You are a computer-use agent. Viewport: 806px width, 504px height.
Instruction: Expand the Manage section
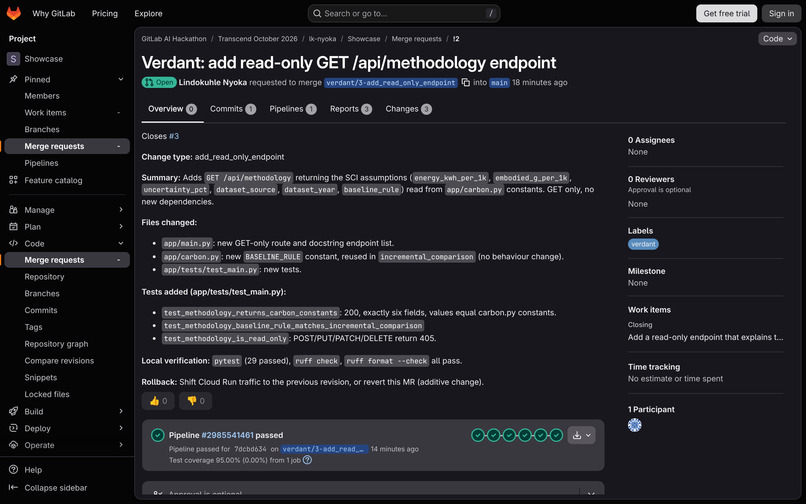(x=66, y=210)
